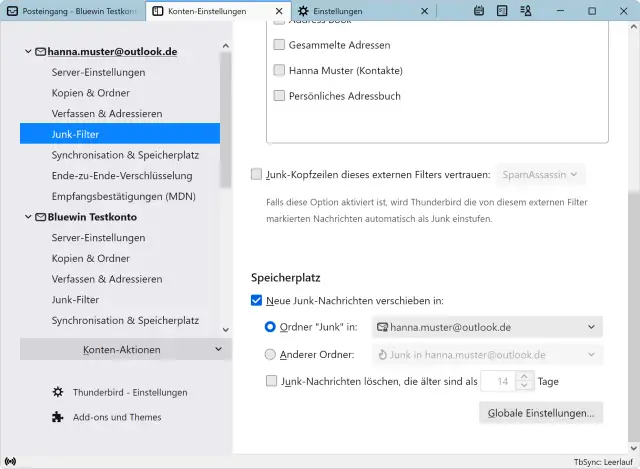
Task: Close the Einstellungen tab
Action: coord(424,11)
